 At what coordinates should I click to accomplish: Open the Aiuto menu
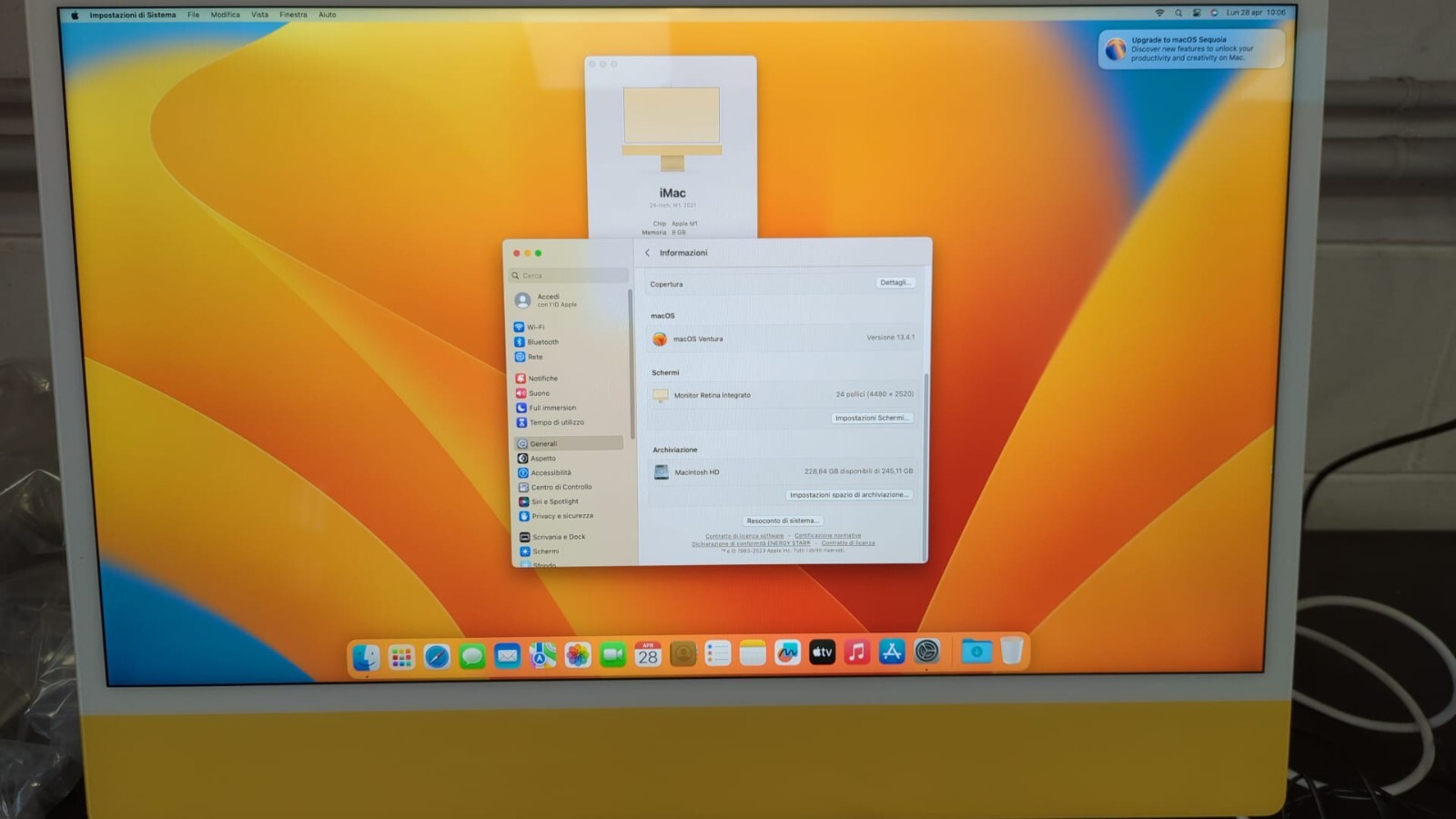328,15
